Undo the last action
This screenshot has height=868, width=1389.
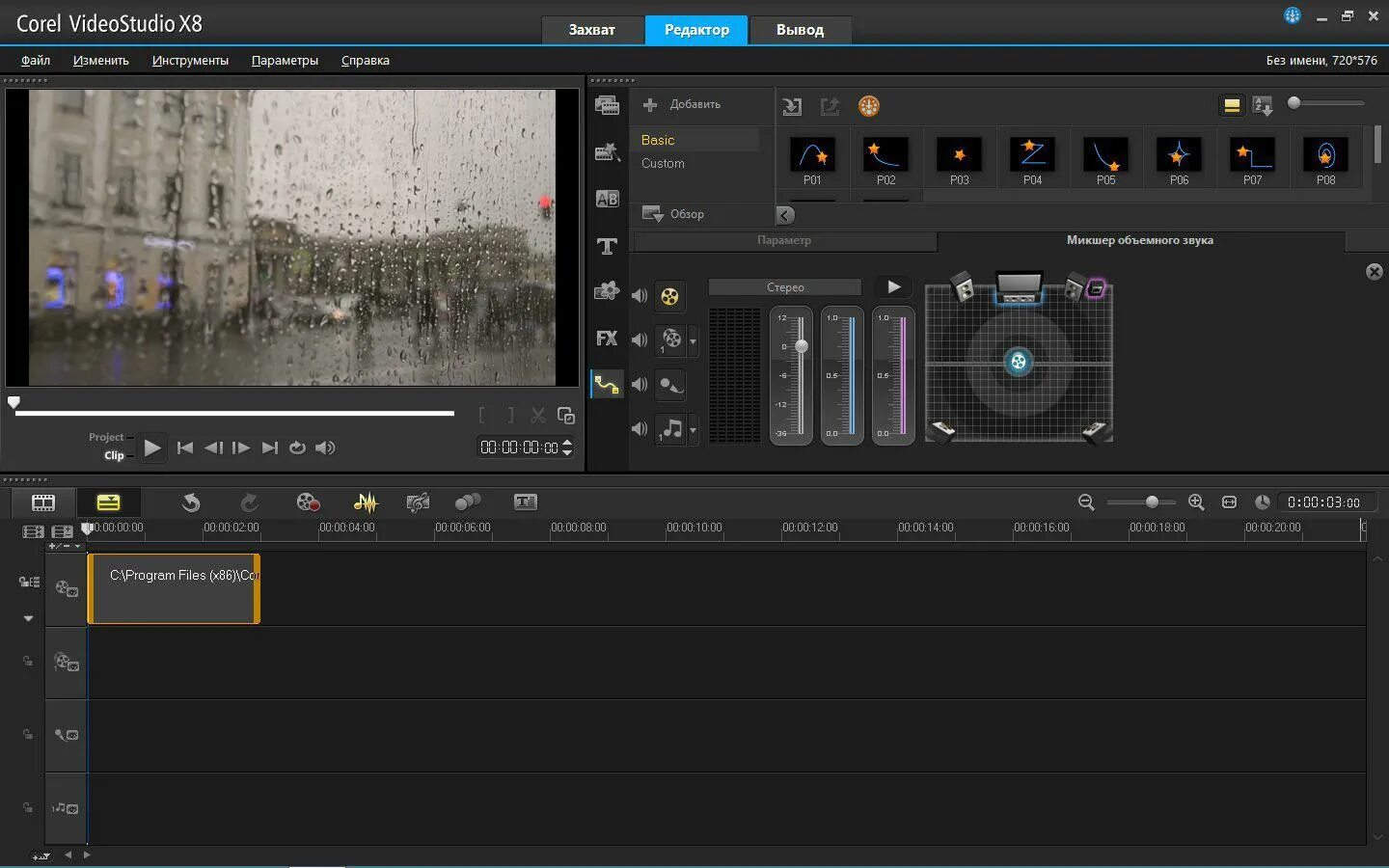coord(191,502)
